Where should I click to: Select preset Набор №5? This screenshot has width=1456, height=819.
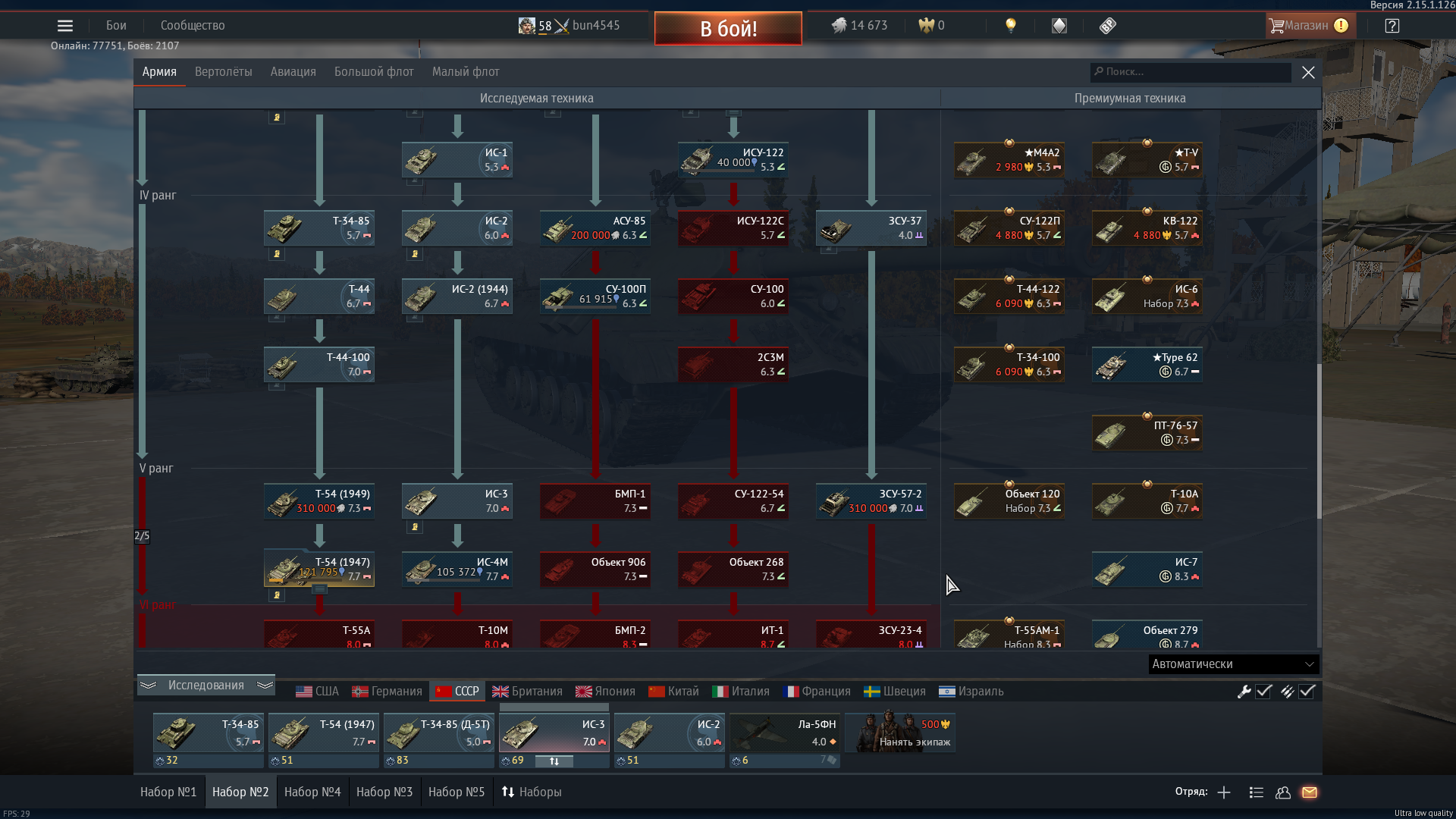tap(457, 792)
